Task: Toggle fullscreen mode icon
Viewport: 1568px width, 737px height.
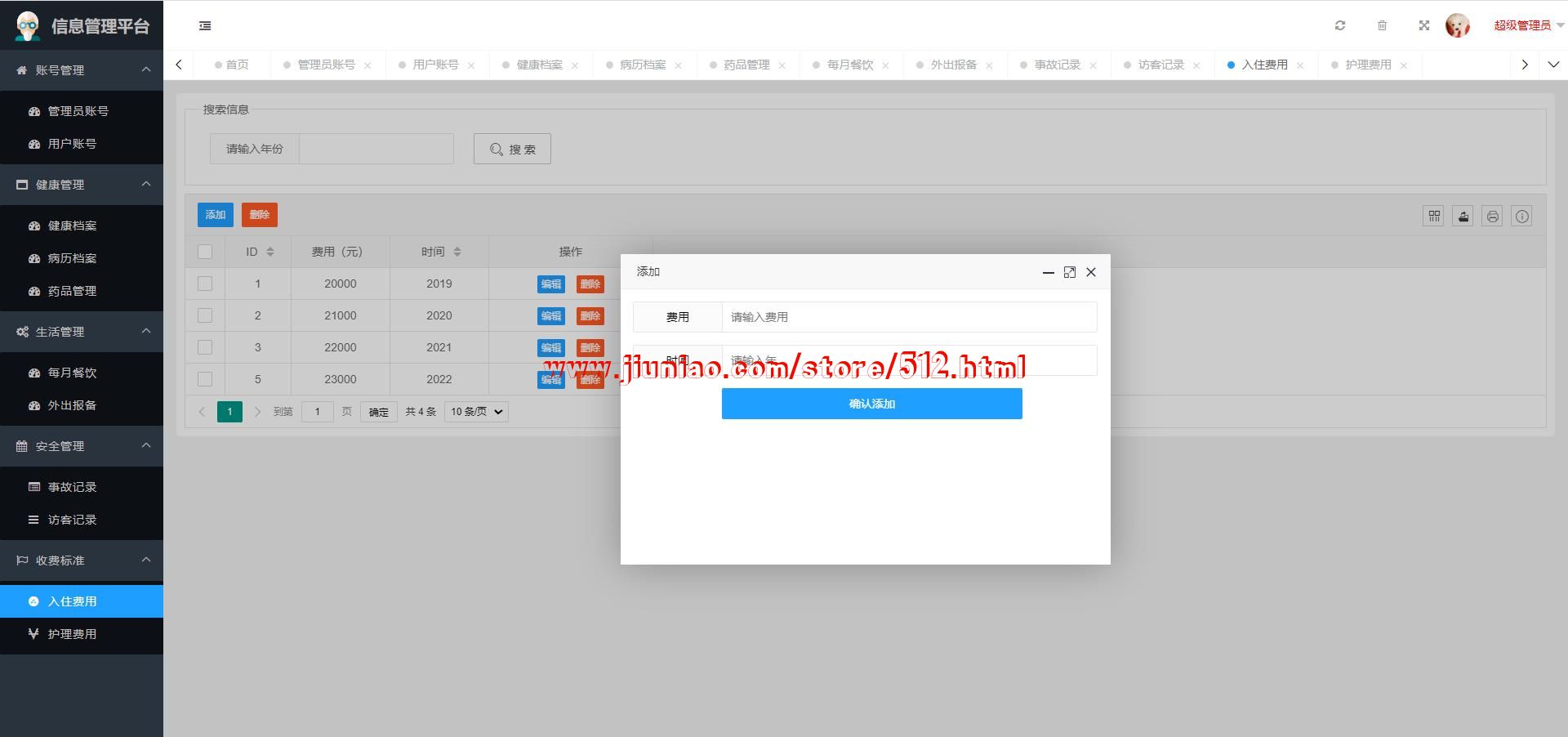Action: tap(1424, 26)
